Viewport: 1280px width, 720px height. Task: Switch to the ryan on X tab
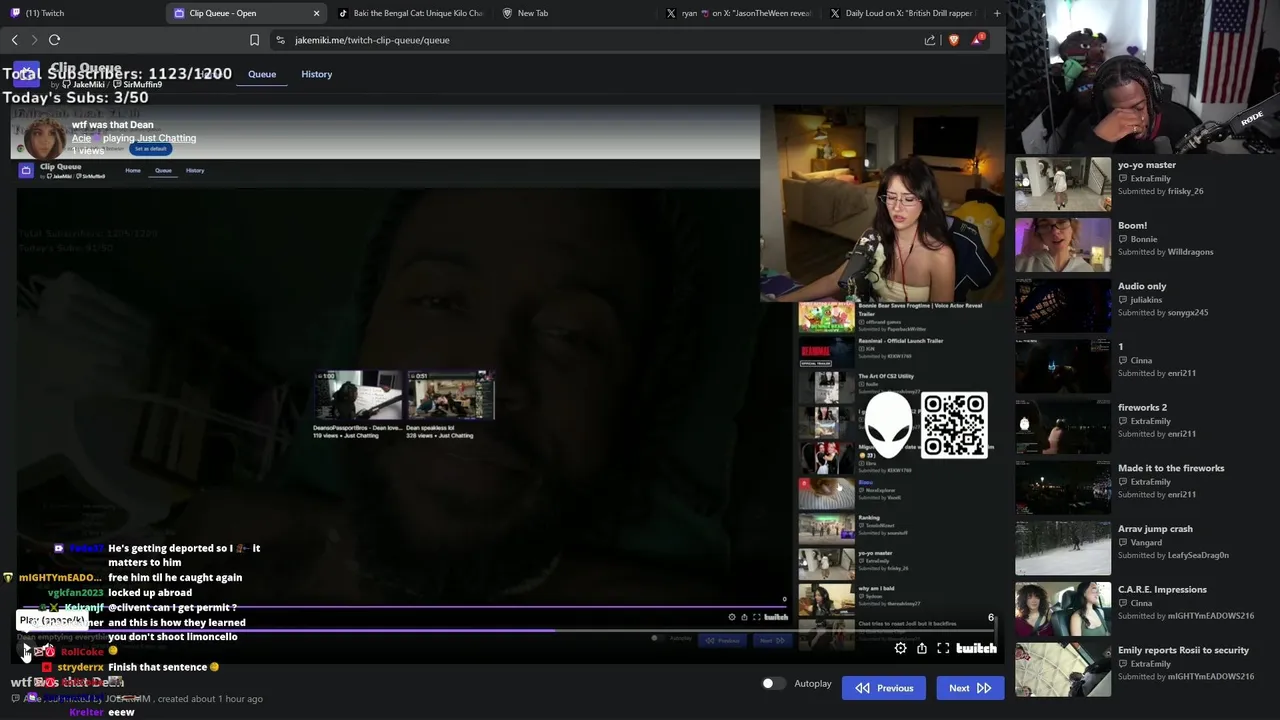coord(738,13)
